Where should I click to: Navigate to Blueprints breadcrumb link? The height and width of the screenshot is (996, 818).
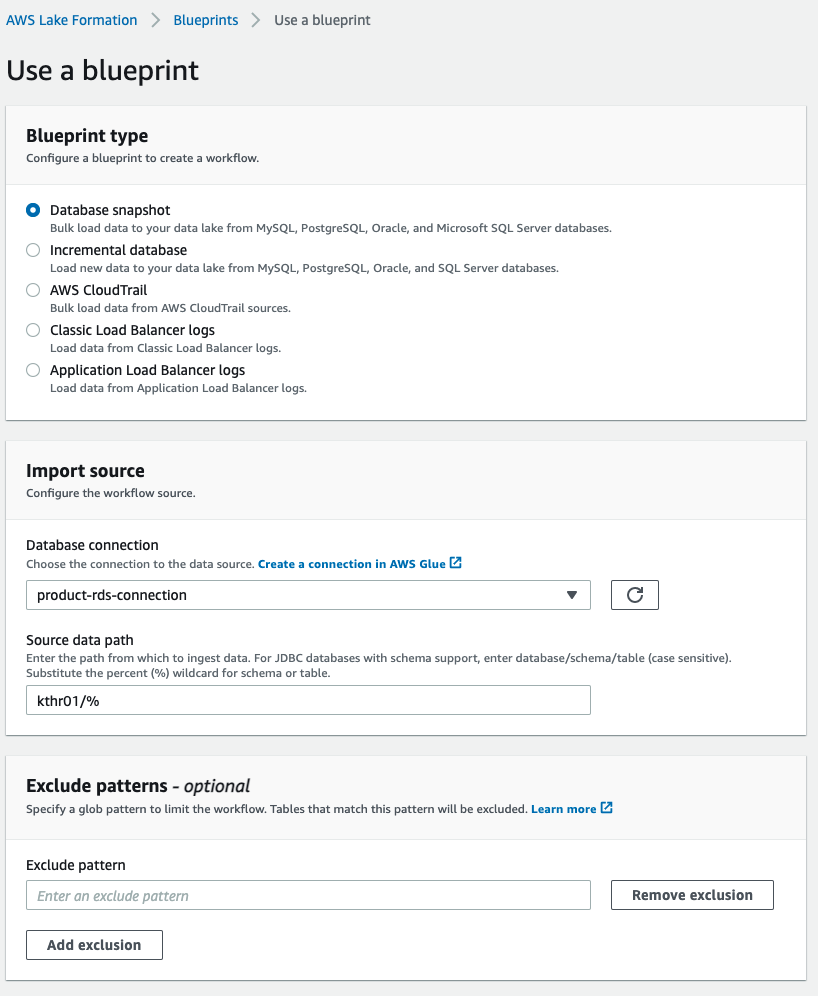coord(206,20)
